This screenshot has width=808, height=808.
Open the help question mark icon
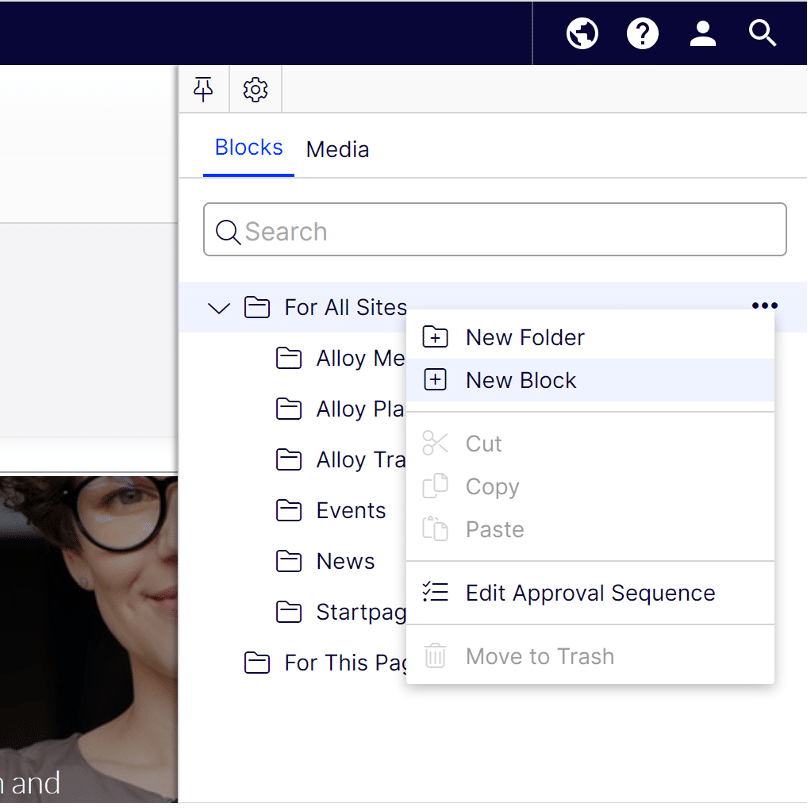pyautogui.click(x=642, y=33)
